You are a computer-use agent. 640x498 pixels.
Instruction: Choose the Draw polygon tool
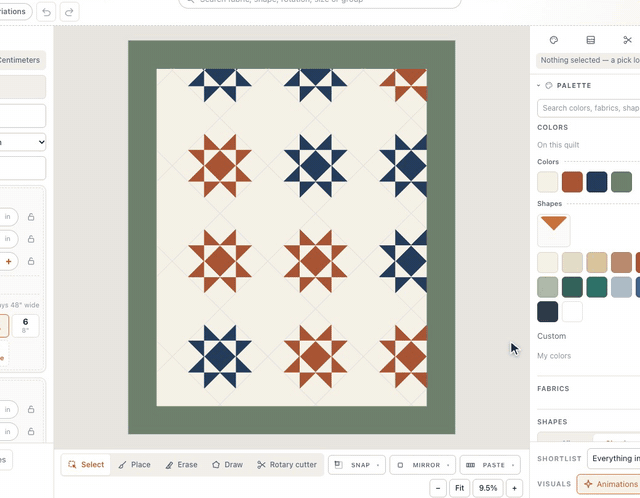[x=227, y=465]
